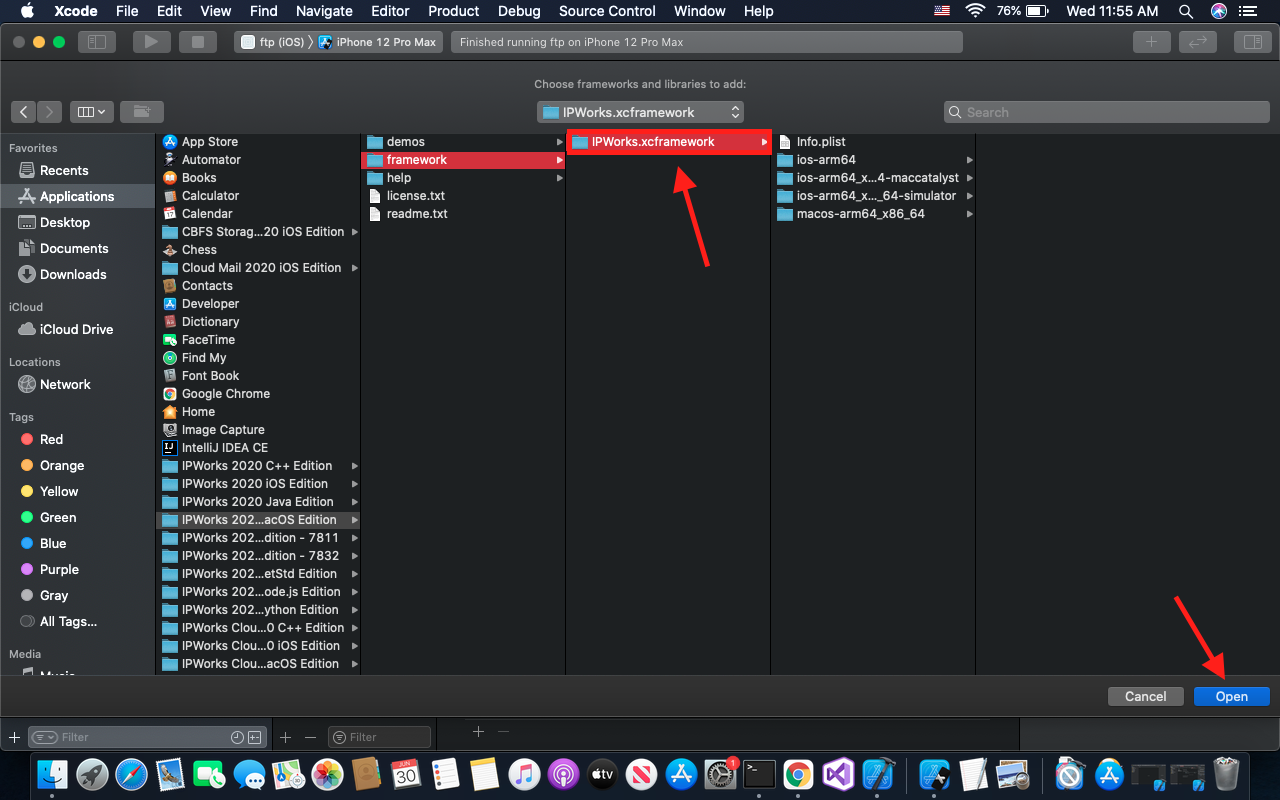Select Info.plist file
The width and height of the screenshot is (1280, 800).
click(873, 142)
